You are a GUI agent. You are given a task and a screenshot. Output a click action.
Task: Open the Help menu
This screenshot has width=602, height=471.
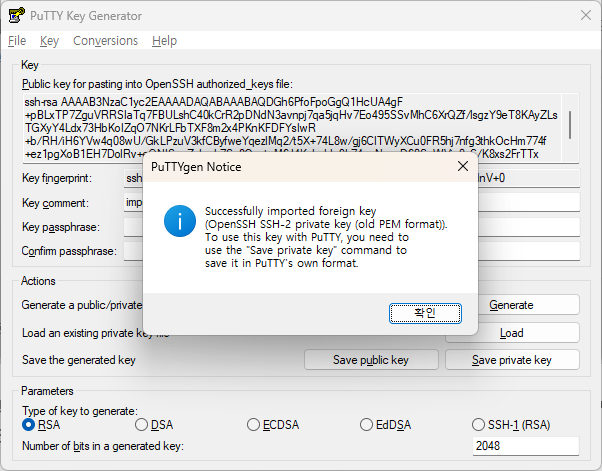pyautogui.click(x=164, y=41)
